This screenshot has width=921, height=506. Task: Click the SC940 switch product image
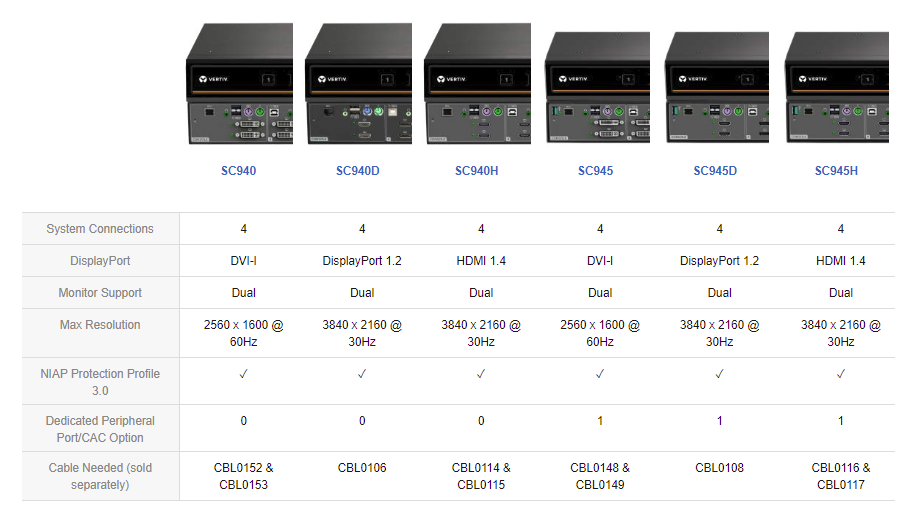[x=239, y=87]
